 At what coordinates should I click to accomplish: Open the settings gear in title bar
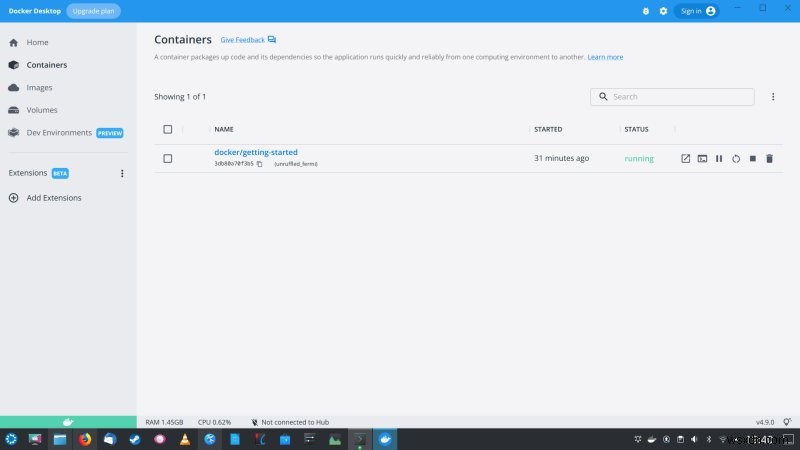[663, 11]
